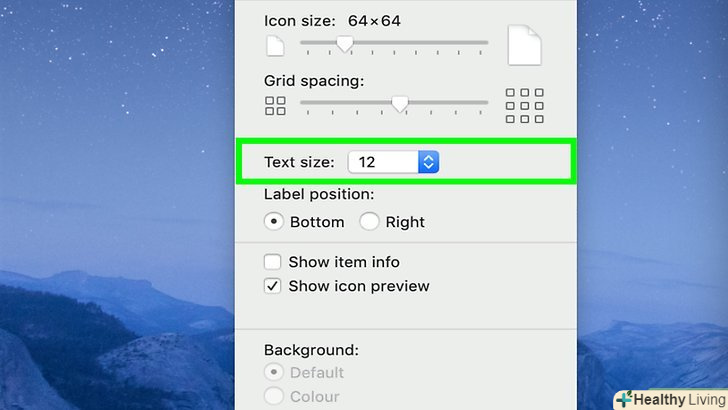Click the green plus logo in Healthy Living watermark
728x410 pixels.
tap(625, 398)
